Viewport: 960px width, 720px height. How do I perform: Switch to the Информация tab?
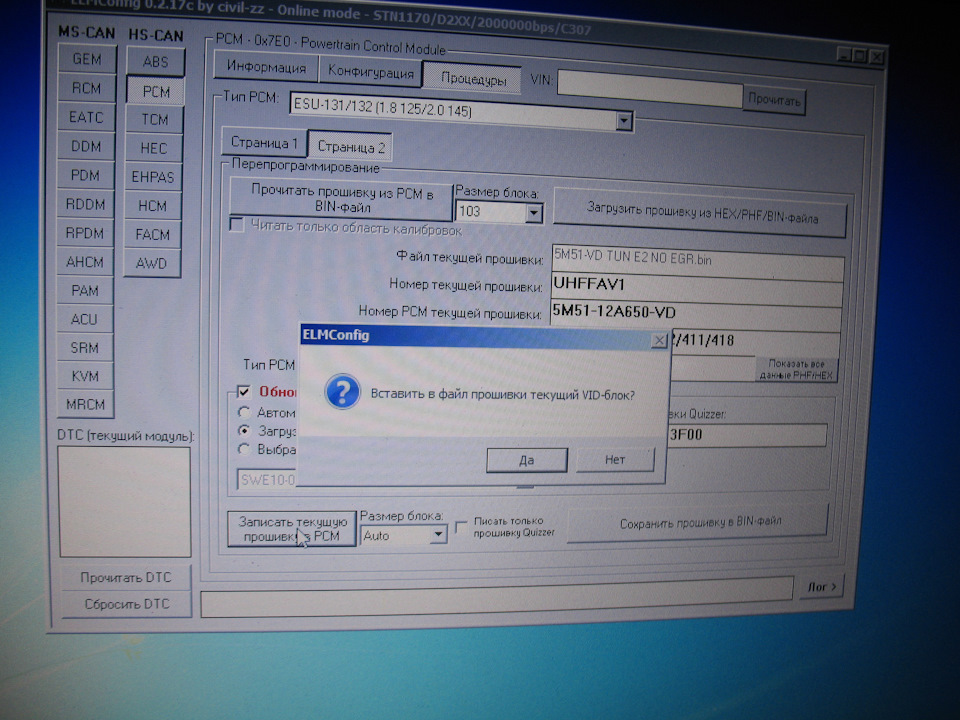pos(266,67)
